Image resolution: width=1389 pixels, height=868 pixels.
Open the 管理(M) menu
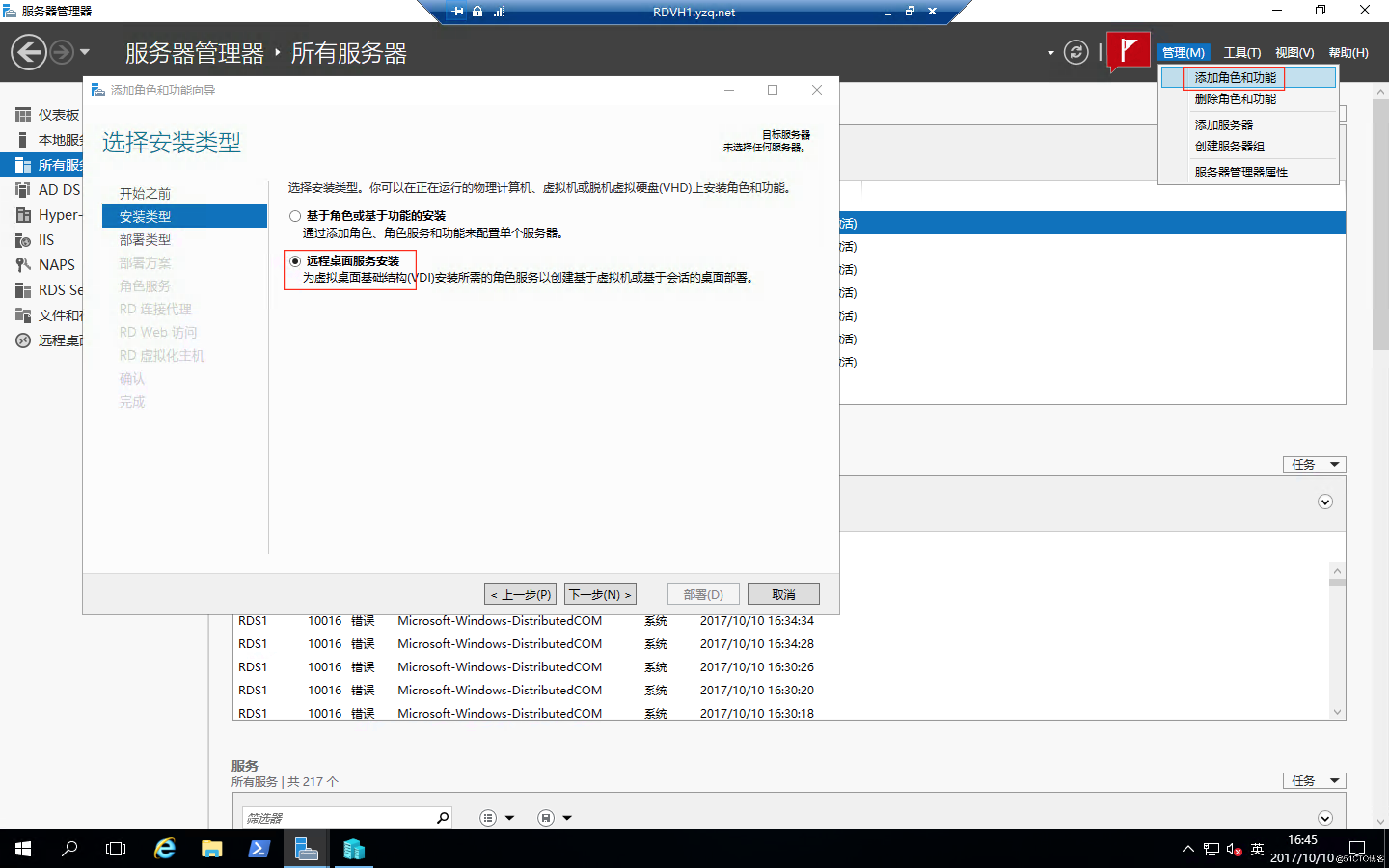coord(1183,52)
